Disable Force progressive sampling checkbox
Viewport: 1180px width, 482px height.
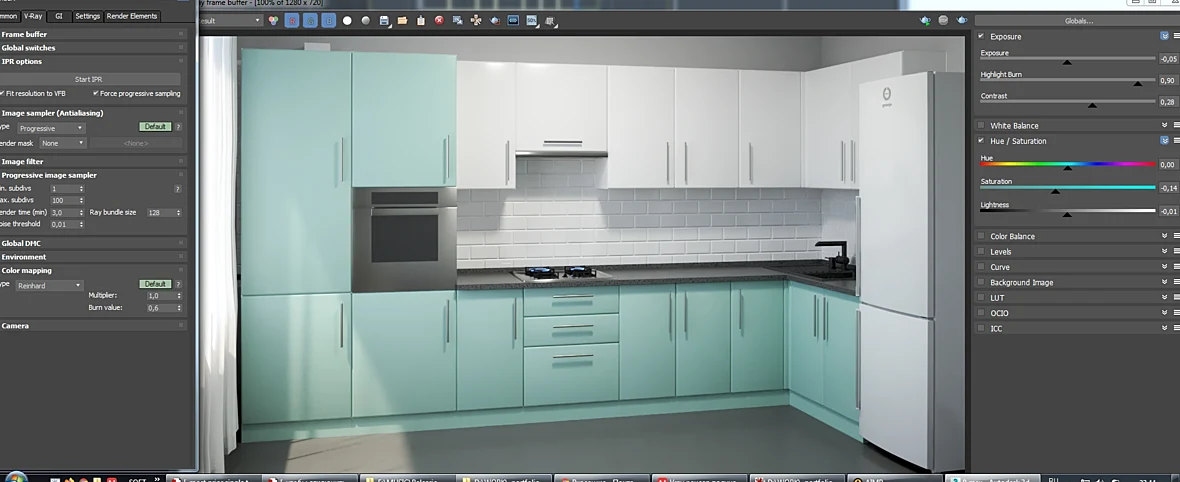(x=96, y=93)
